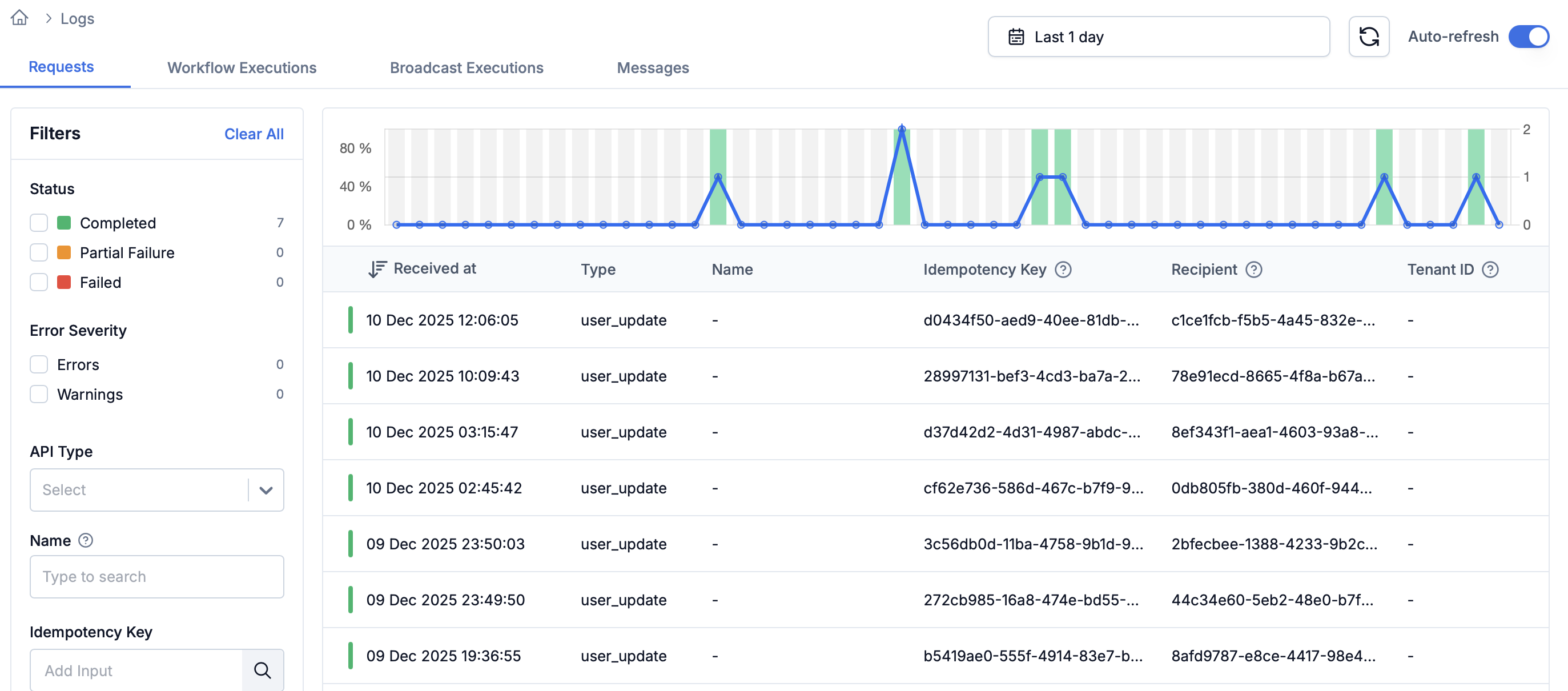Enable the Warnings severity checkbox
The width and height of the screenshot is (1568, 691).
point(39,395)
